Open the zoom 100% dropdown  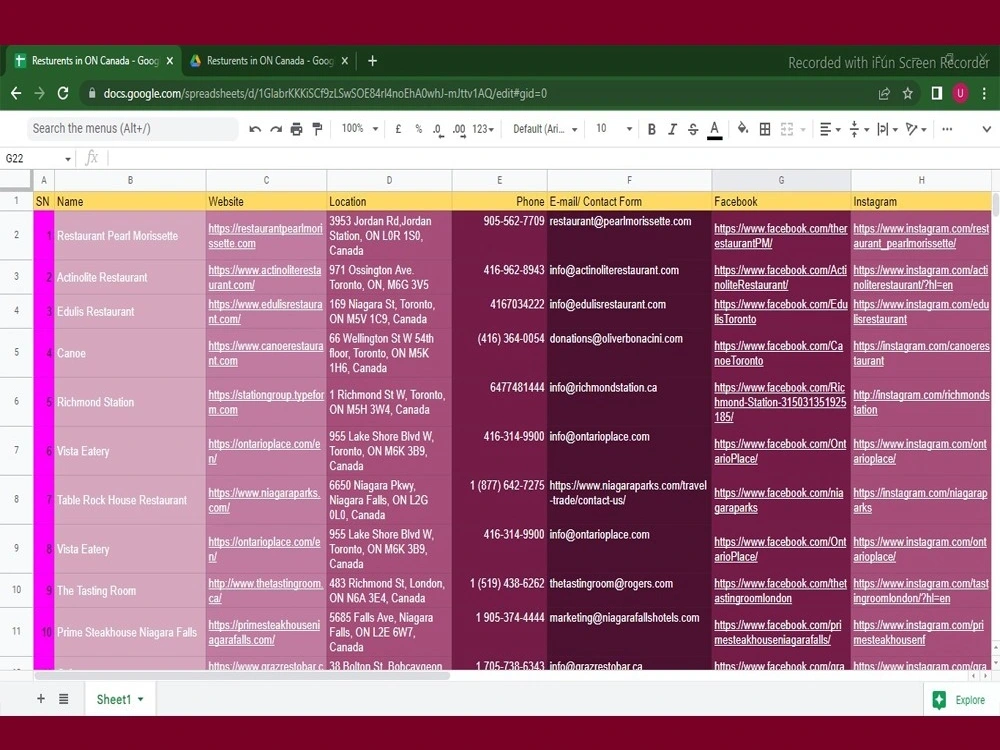tap(360, 129)
